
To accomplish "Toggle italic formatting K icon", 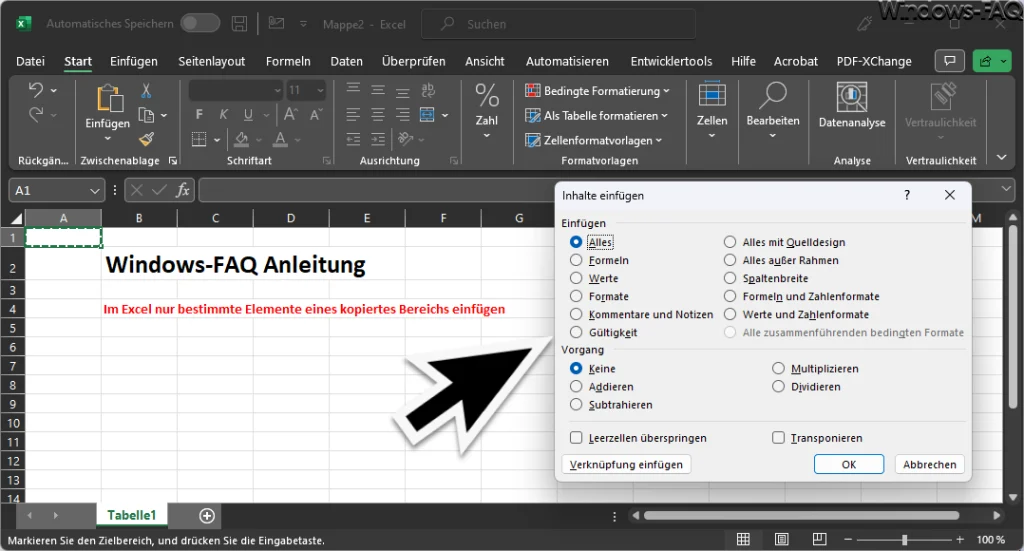I will [223, 115].
